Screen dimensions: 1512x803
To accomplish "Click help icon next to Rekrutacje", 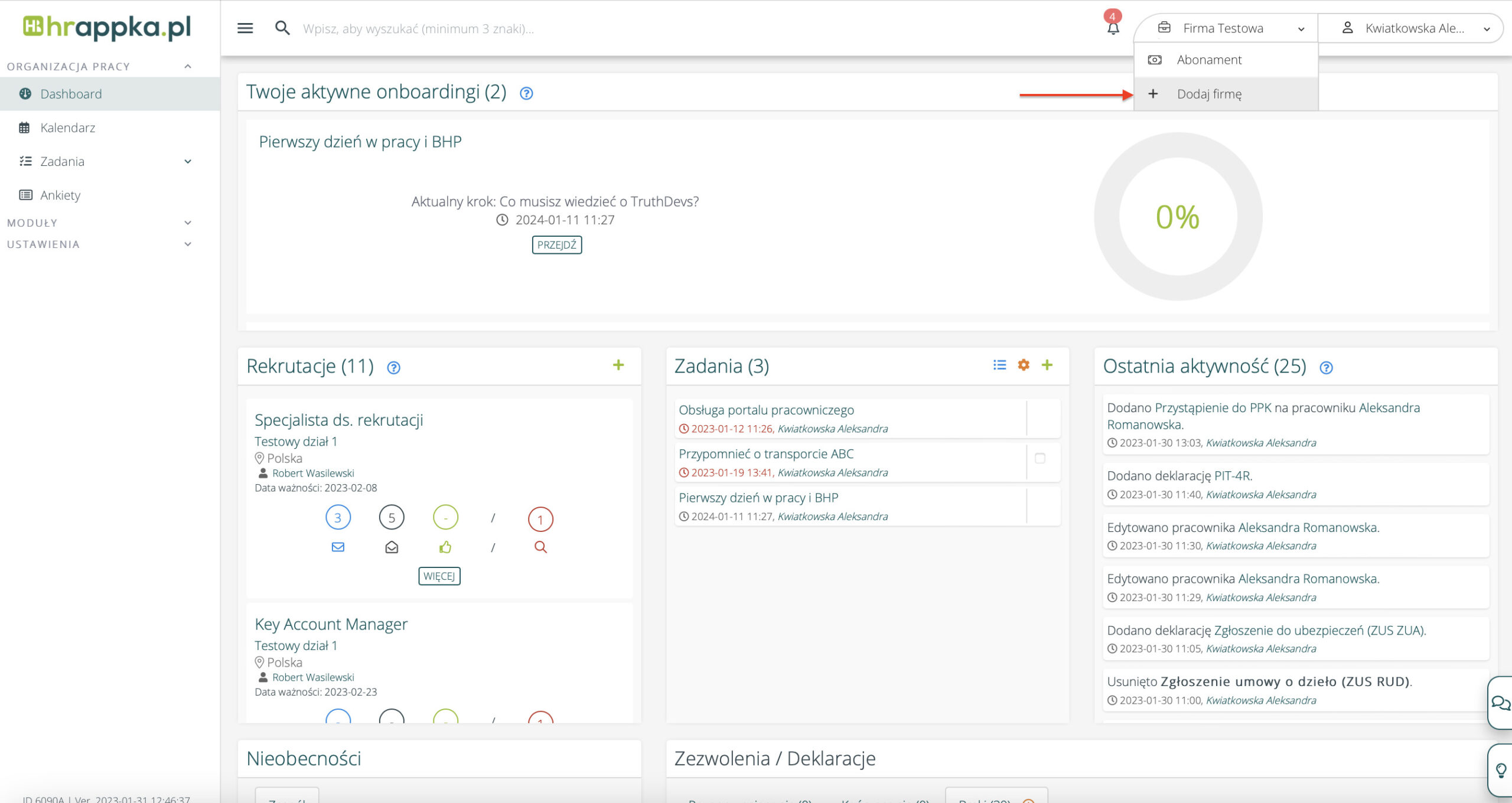I will point(393,368).
